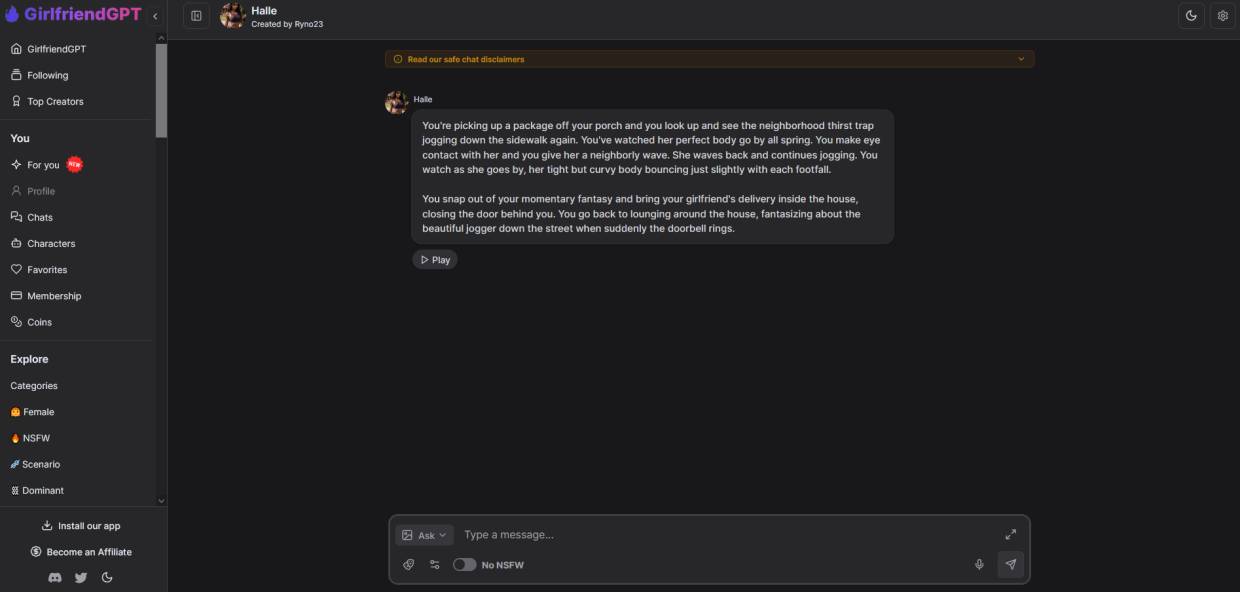The width and height of the screenshot is (1240, 592).
Task: Toggle theme using sidebar footer moon icon
Action: pos(107,577)
